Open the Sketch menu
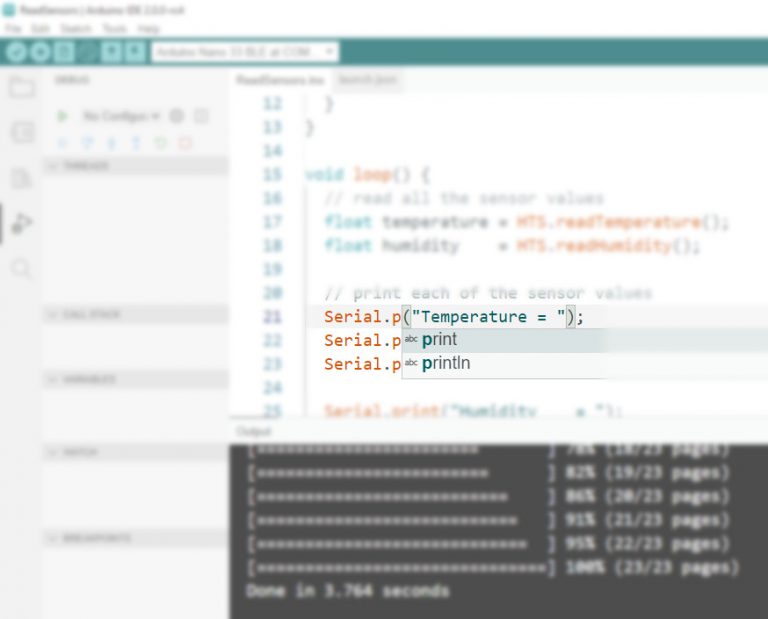768x619 pixels. coord(75,29)
